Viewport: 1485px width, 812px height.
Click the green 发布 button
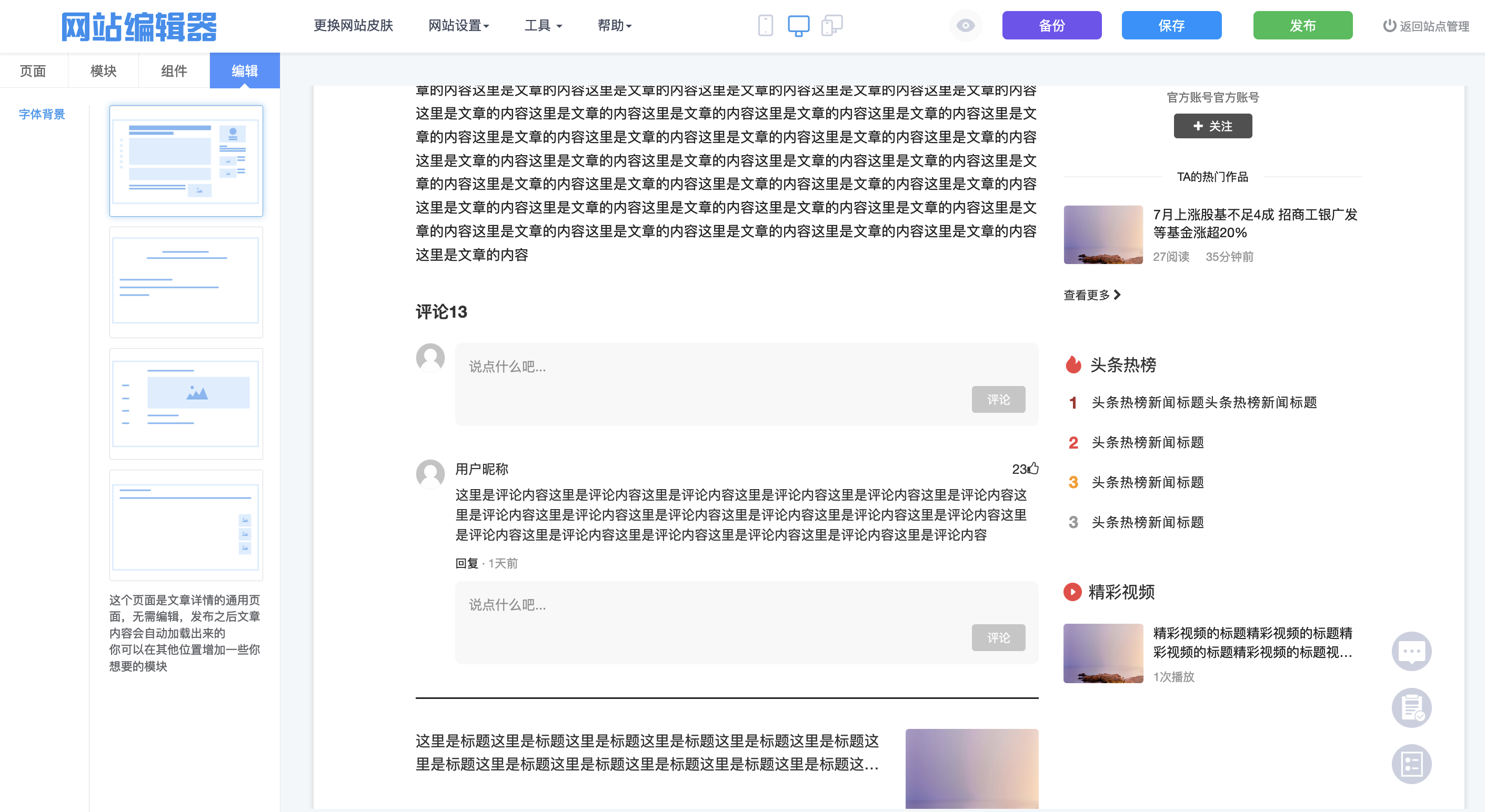click(x=1302, y=25)
